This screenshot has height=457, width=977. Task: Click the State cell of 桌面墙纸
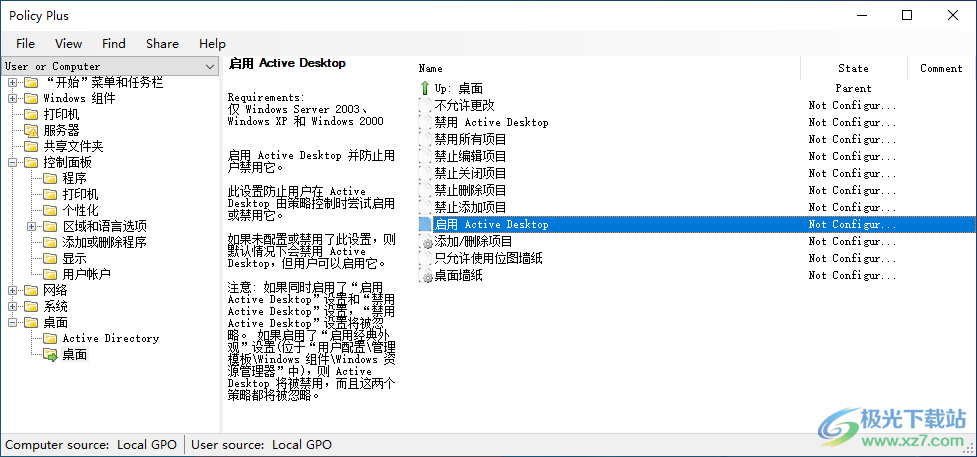pos(852,275)
